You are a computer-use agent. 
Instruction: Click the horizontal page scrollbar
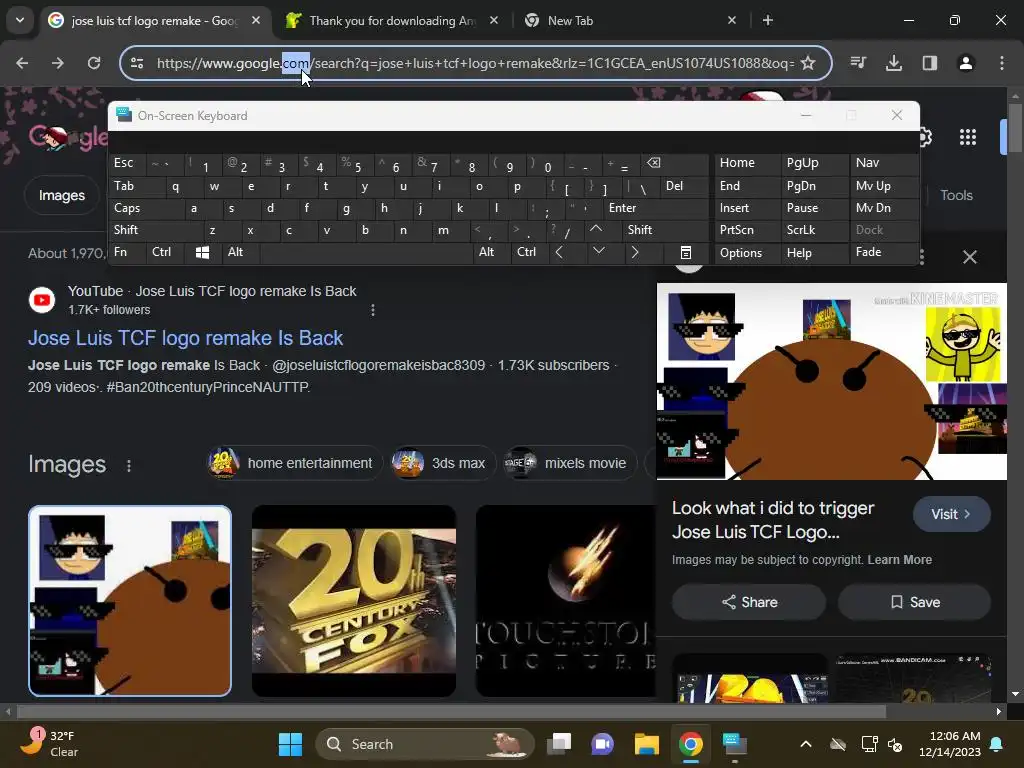pos(451,711)
